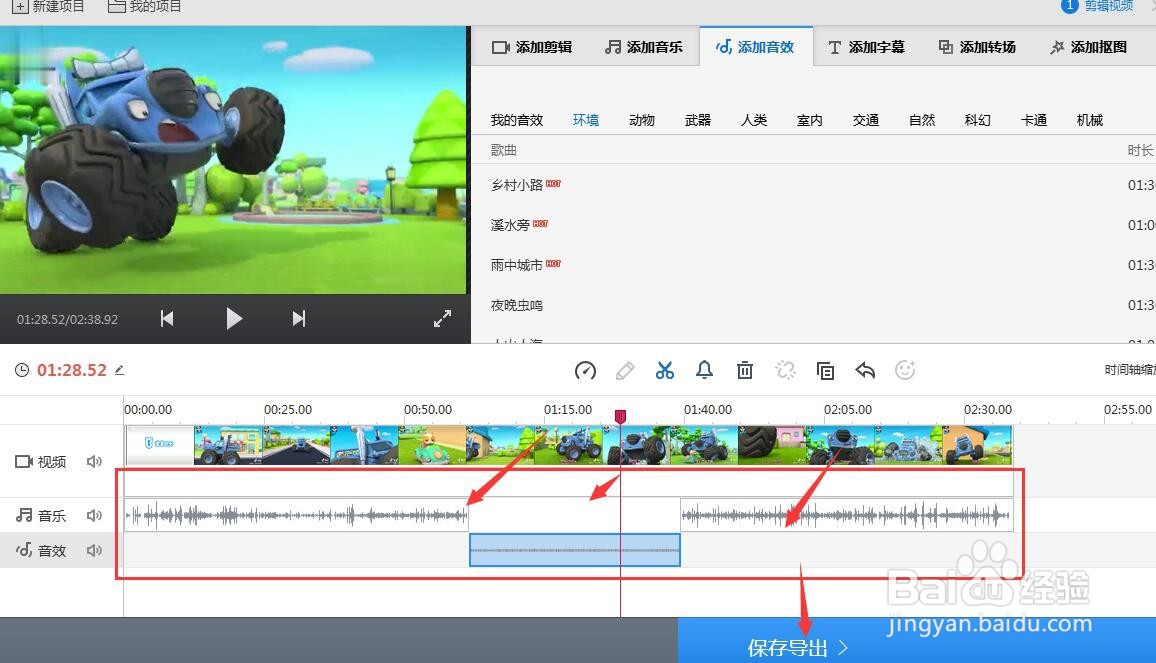The image size is (1156, 663).
Task: Click the smiley face sticker icon
Action: 905,370
